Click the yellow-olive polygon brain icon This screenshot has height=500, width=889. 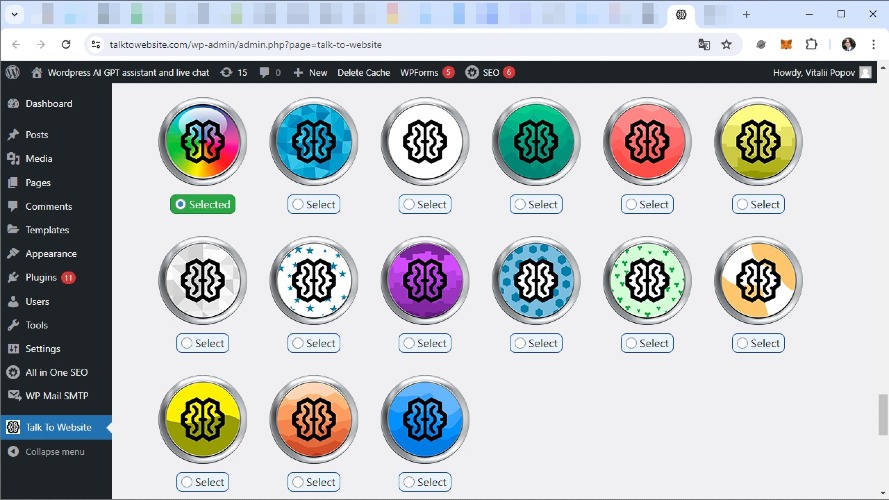pyautogui.click(x=758, y=142)
